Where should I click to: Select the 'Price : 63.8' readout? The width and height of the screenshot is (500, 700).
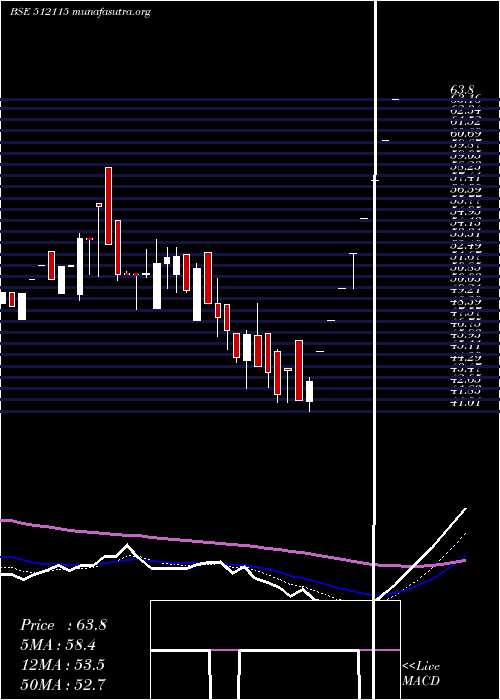[x=63, y=625]
